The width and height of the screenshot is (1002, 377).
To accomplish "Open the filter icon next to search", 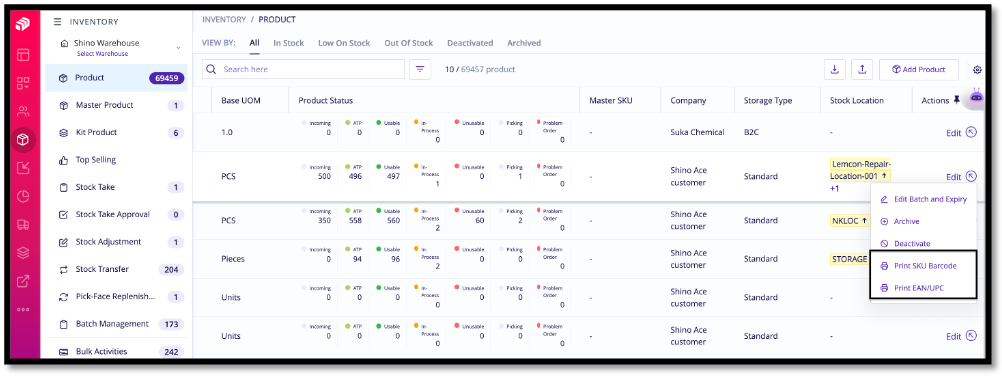I will (419, 69).
